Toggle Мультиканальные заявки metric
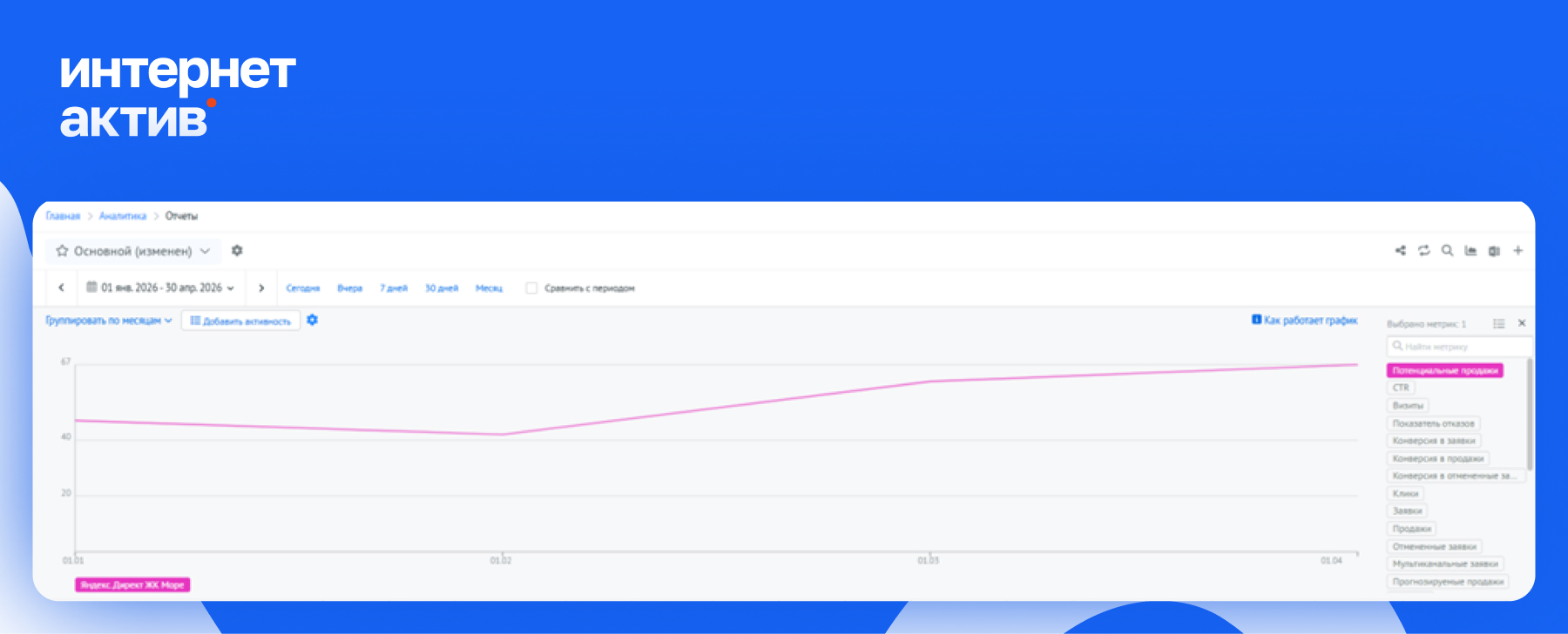The image size is (1568, 634). (x=1445, y=564)
